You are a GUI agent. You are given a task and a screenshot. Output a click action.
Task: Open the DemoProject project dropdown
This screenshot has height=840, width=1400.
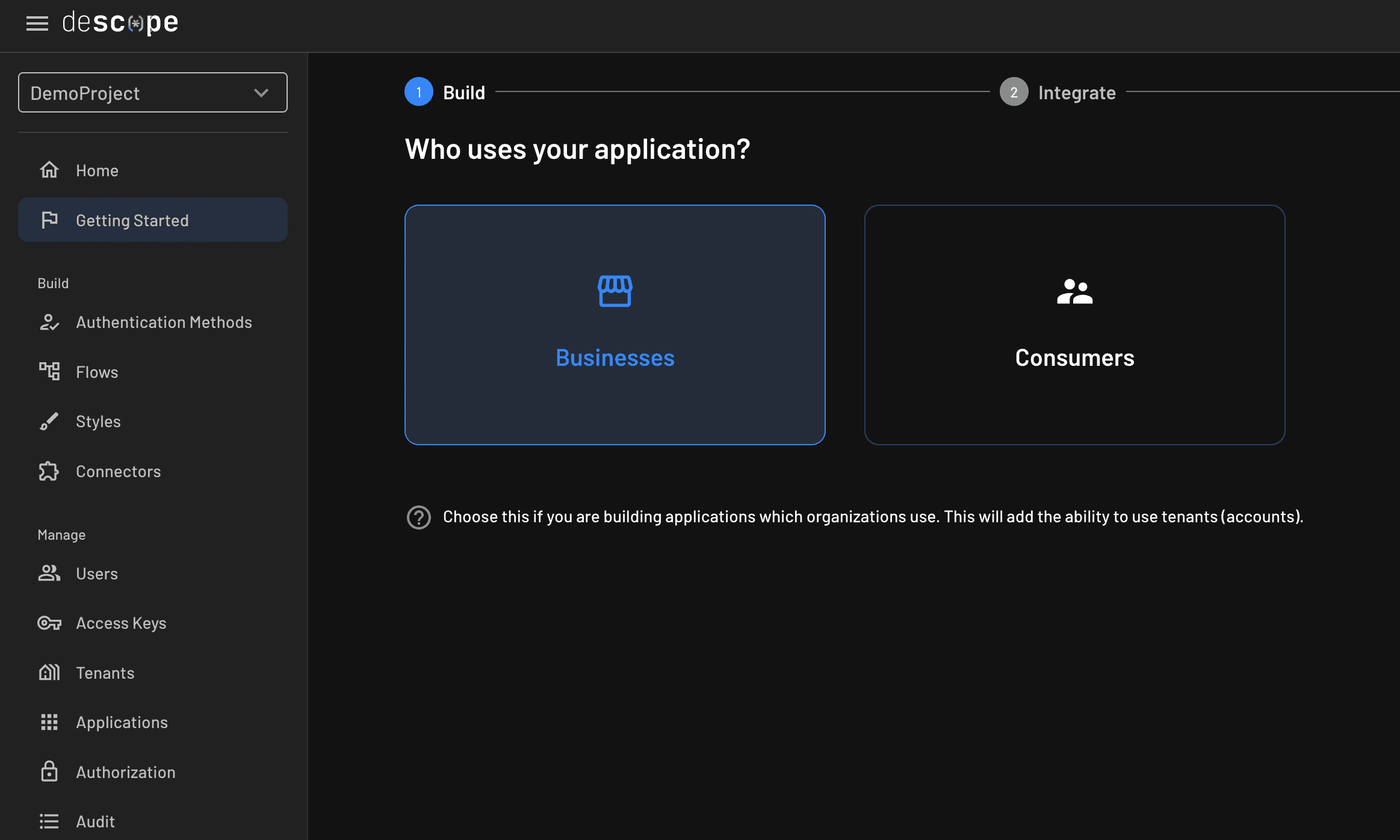[152, 92]
